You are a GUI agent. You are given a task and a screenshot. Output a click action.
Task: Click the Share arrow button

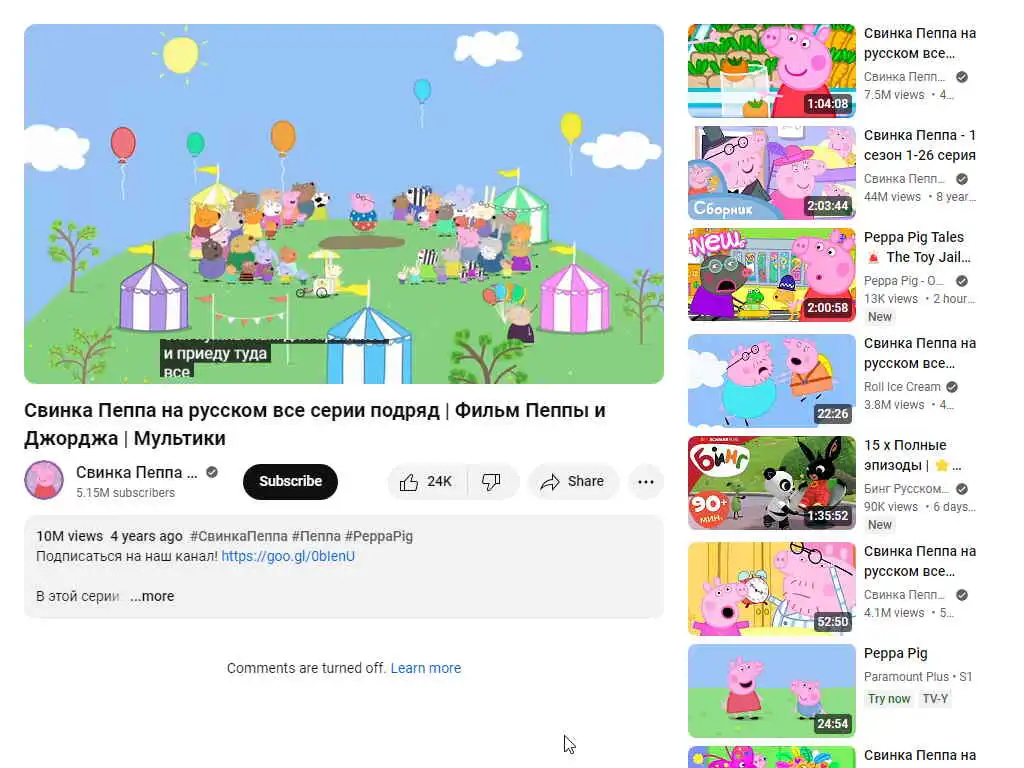573,482
